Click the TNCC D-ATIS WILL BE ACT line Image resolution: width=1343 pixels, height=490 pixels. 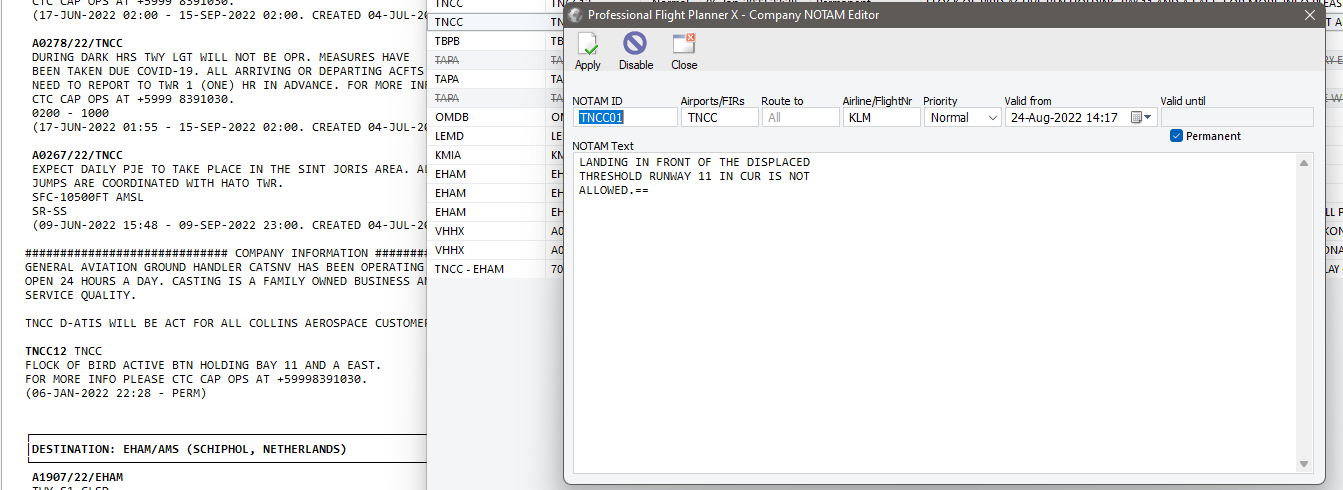(226, 324)
